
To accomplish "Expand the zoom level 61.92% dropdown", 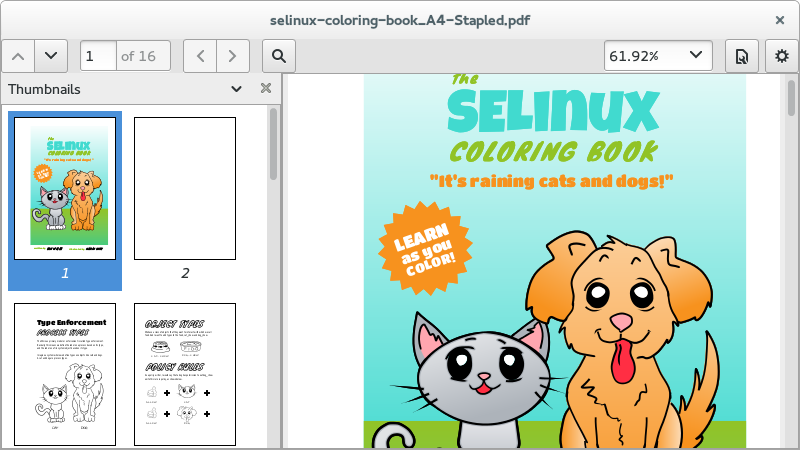I will click(658, 56).
